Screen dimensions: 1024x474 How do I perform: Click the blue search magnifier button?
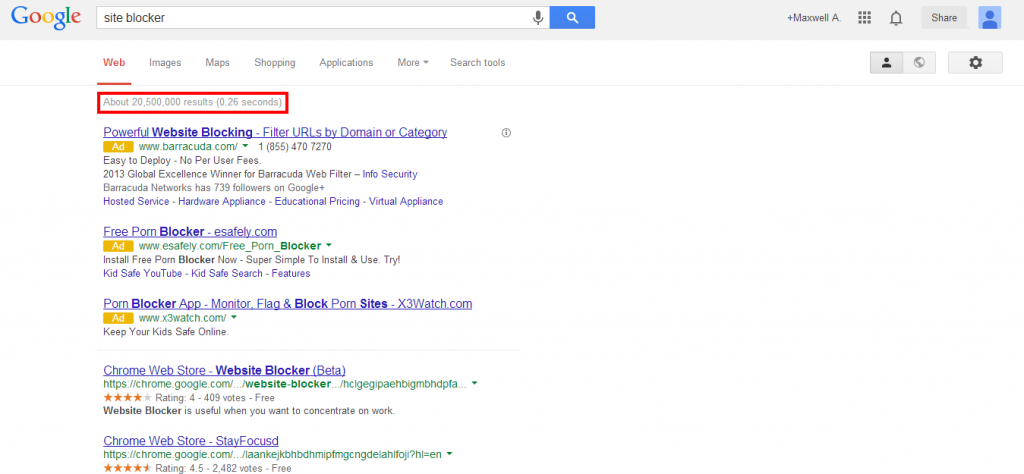(x=572, y=18)
